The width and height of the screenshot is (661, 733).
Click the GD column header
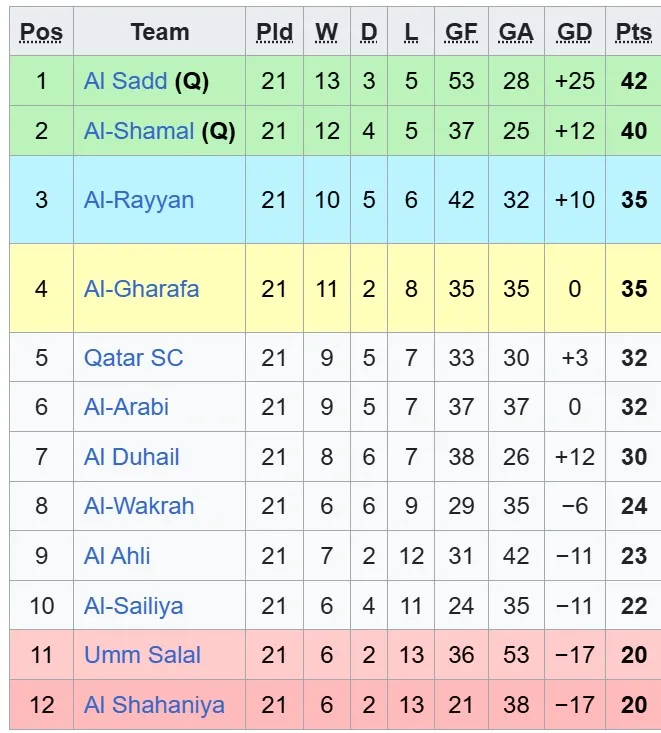(575, 32)
